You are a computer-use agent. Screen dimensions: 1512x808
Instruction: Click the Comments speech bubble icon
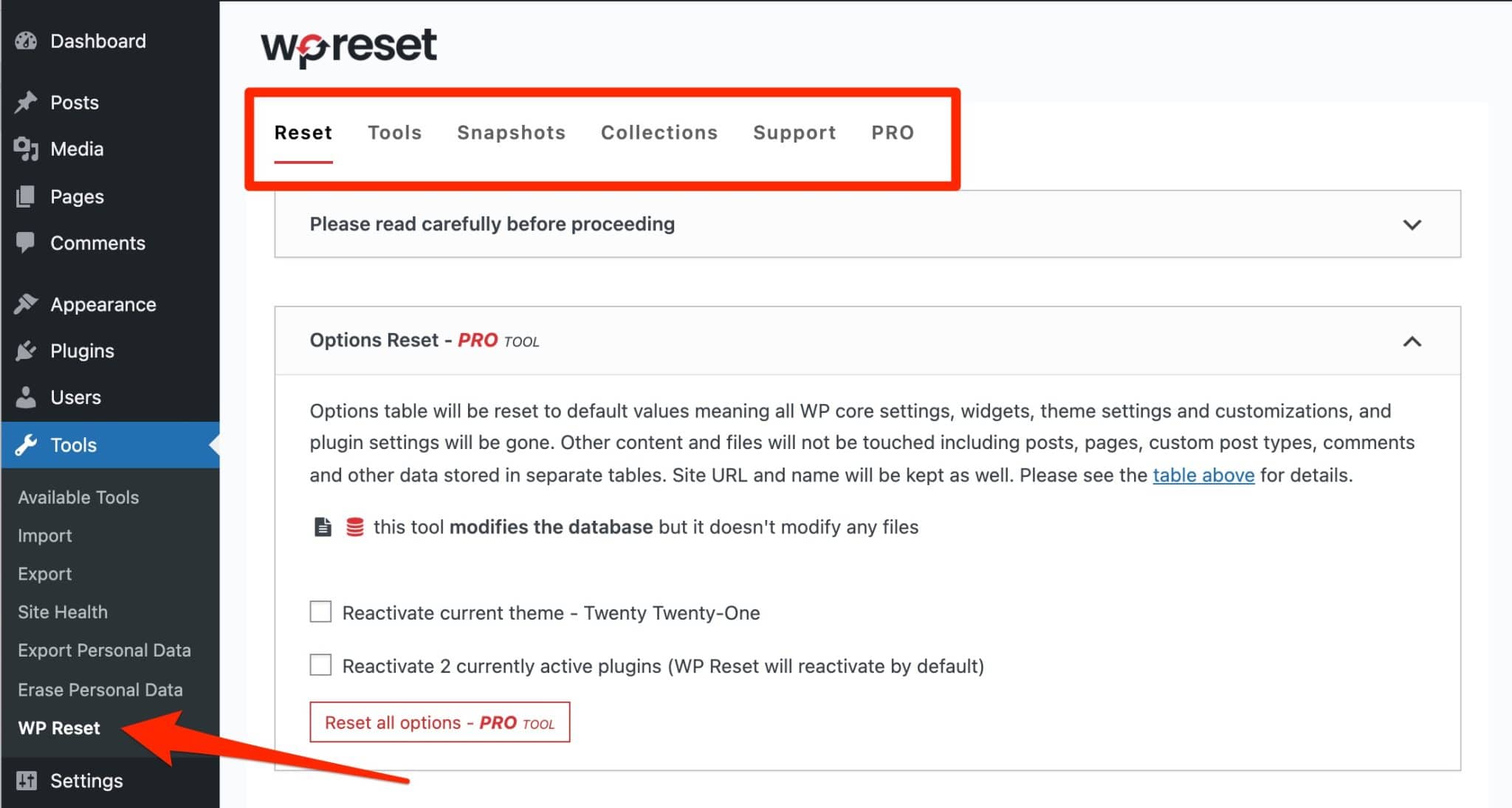click(26, 243)
